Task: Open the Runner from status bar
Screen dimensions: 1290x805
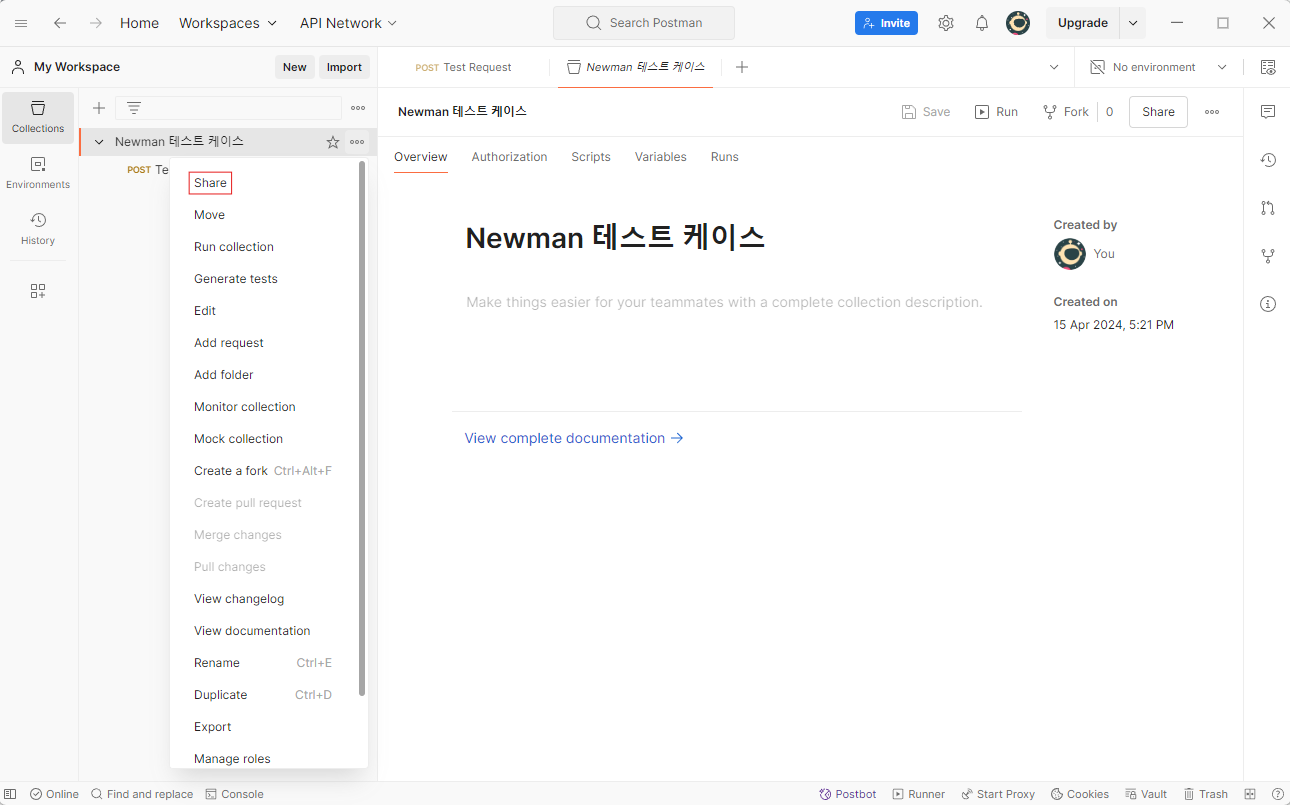Action: coord(919,794)
